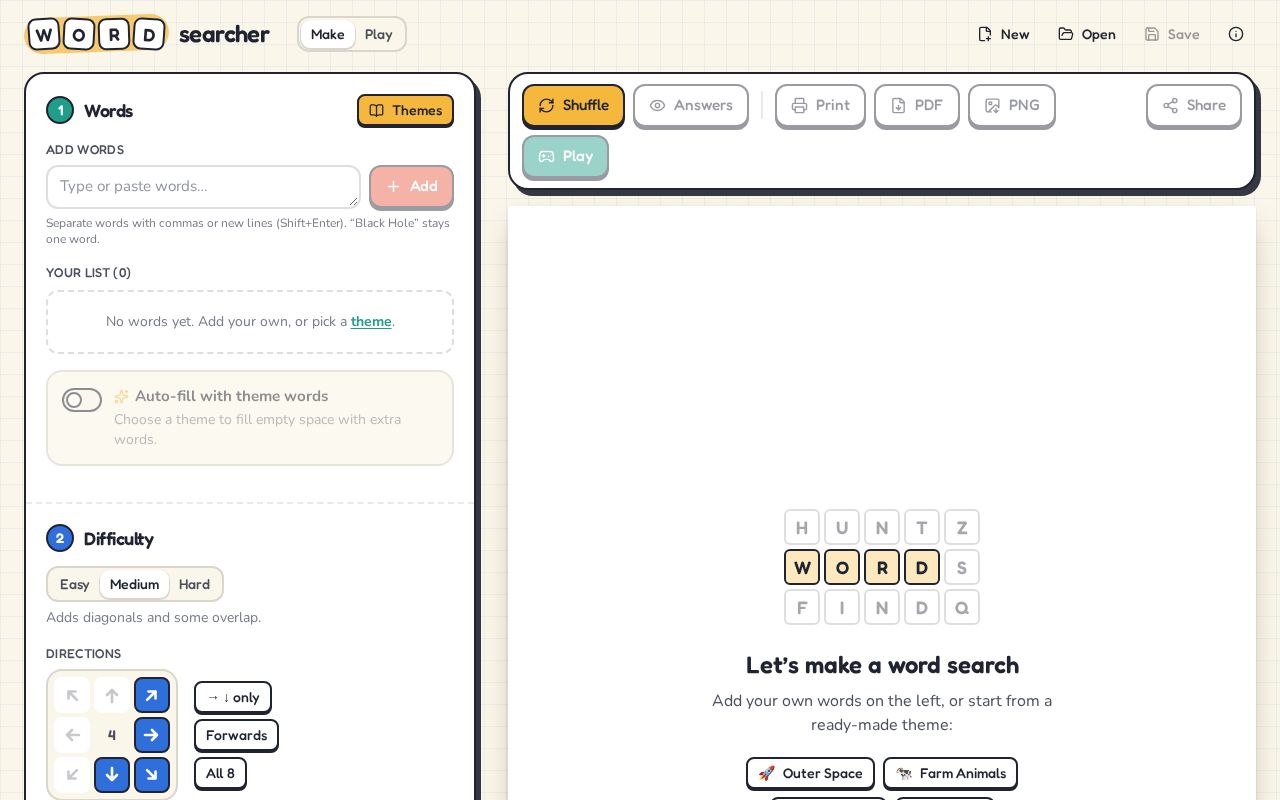
Task: Select Hard difficulty
Action: [194, 584]
